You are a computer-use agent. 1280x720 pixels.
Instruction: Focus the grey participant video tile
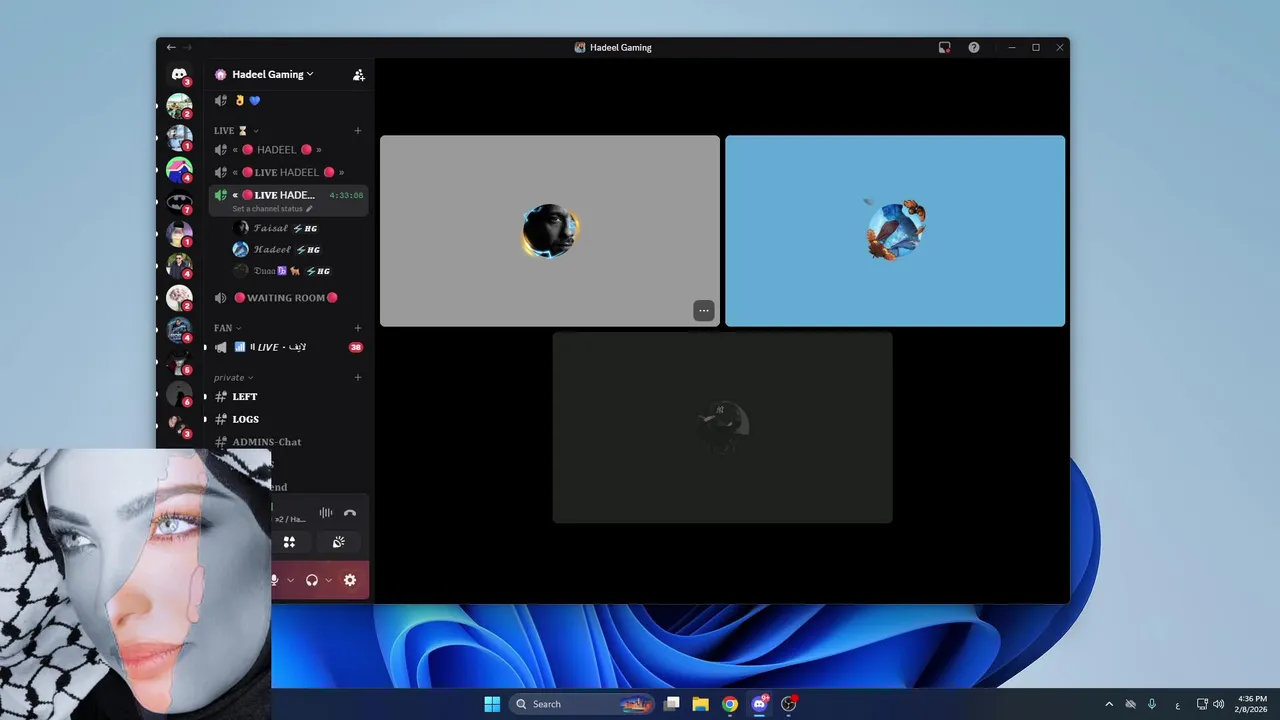(x=550, y=231)
